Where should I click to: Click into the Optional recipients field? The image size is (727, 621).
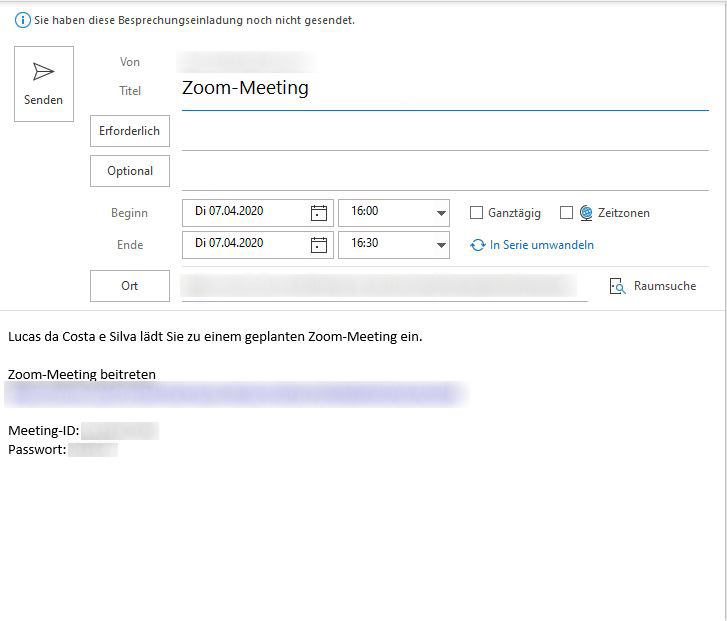click(x=445, y=174)
